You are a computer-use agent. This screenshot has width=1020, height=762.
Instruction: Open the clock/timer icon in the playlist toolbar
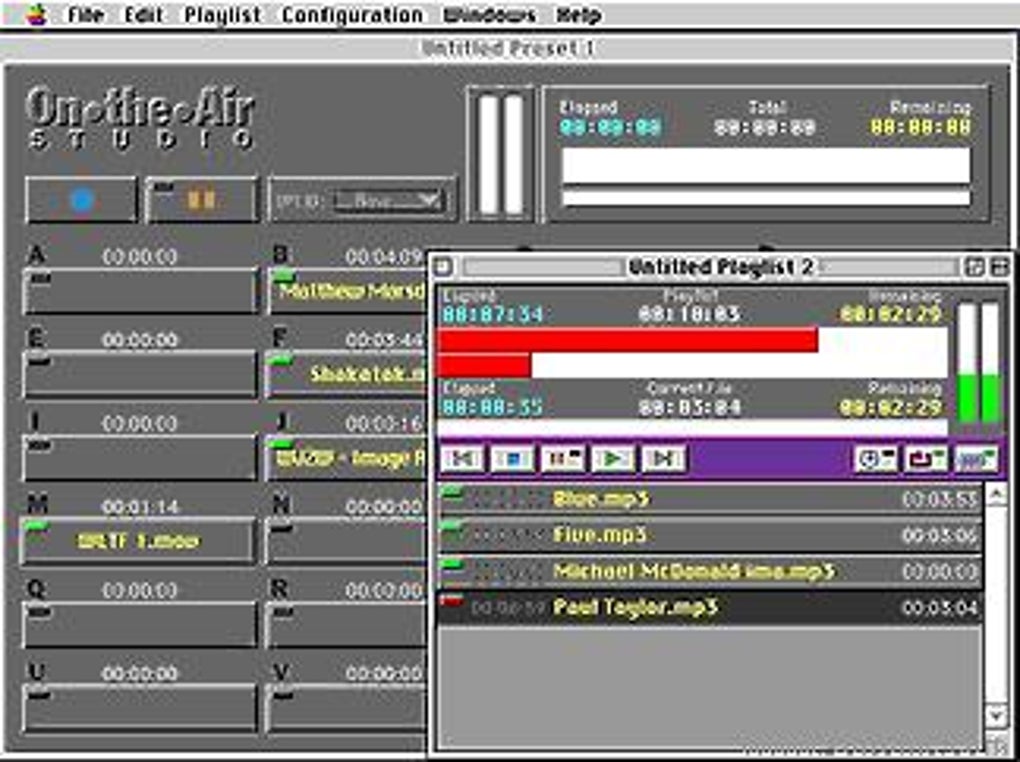pos(874,458)
